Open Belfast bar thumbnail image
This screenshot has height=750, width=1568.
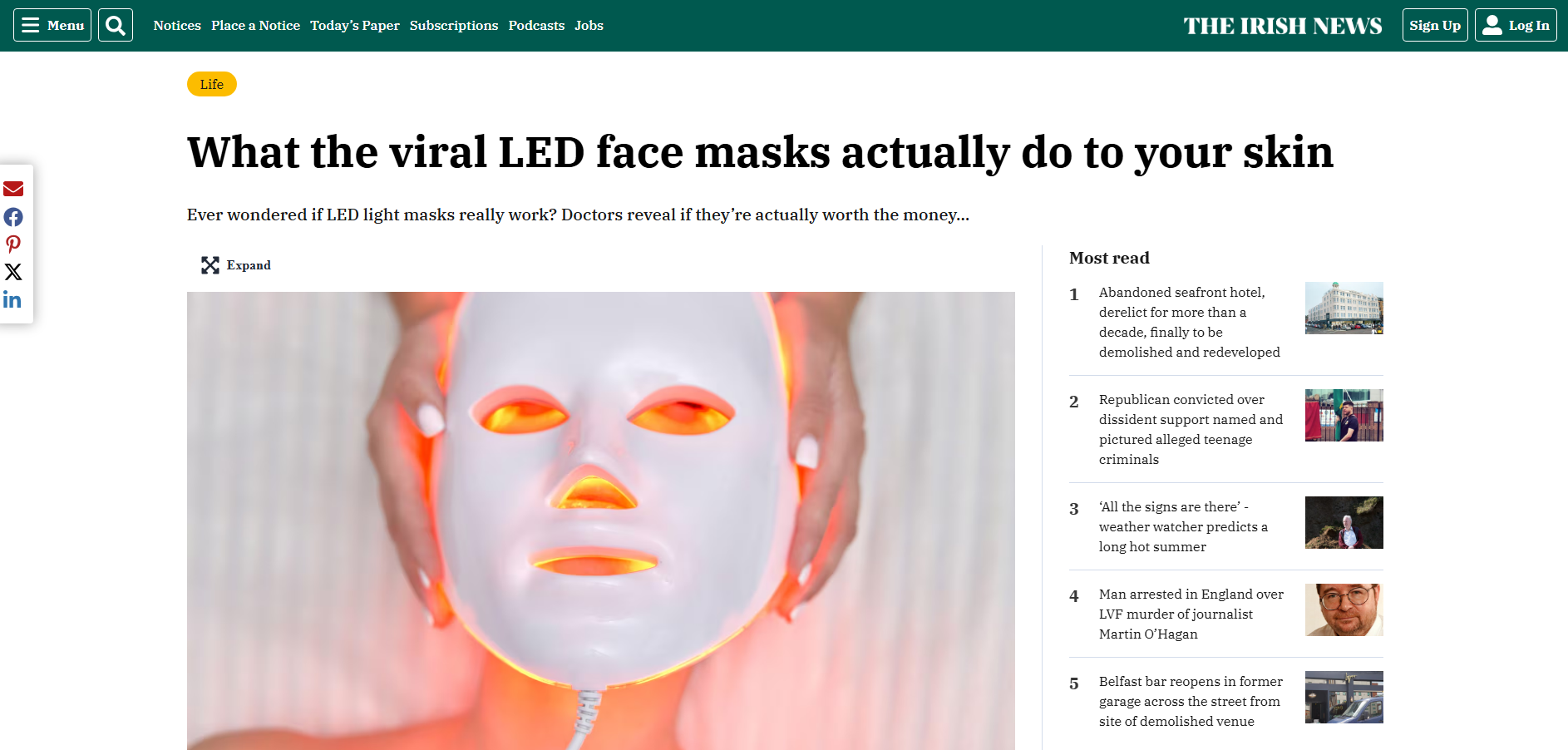click(1344, 697)
